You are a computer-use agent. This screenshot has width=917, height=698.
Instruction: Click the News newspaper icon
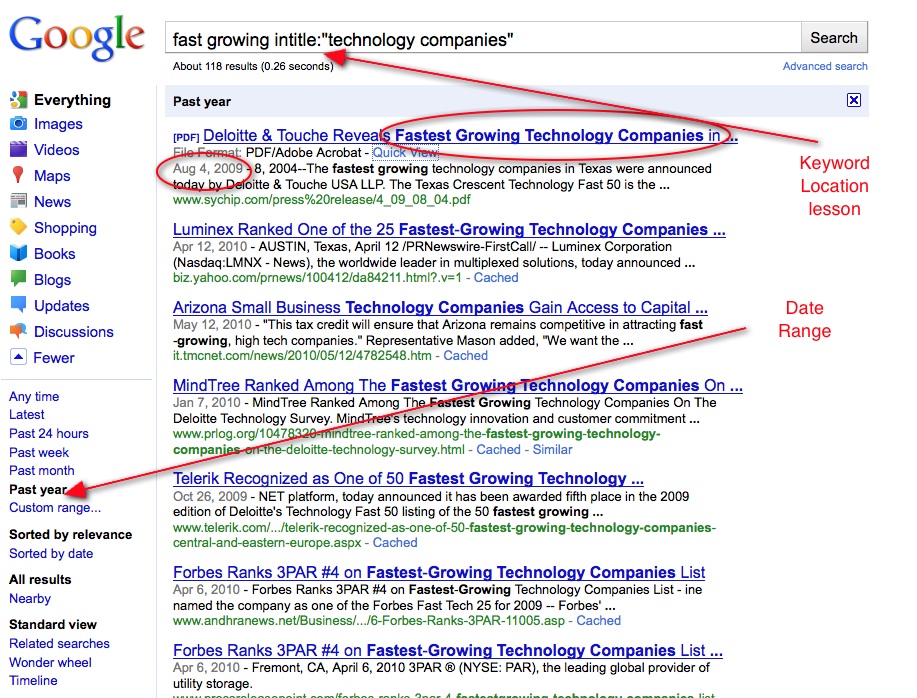pyautogui.click(x=18, y=201)
